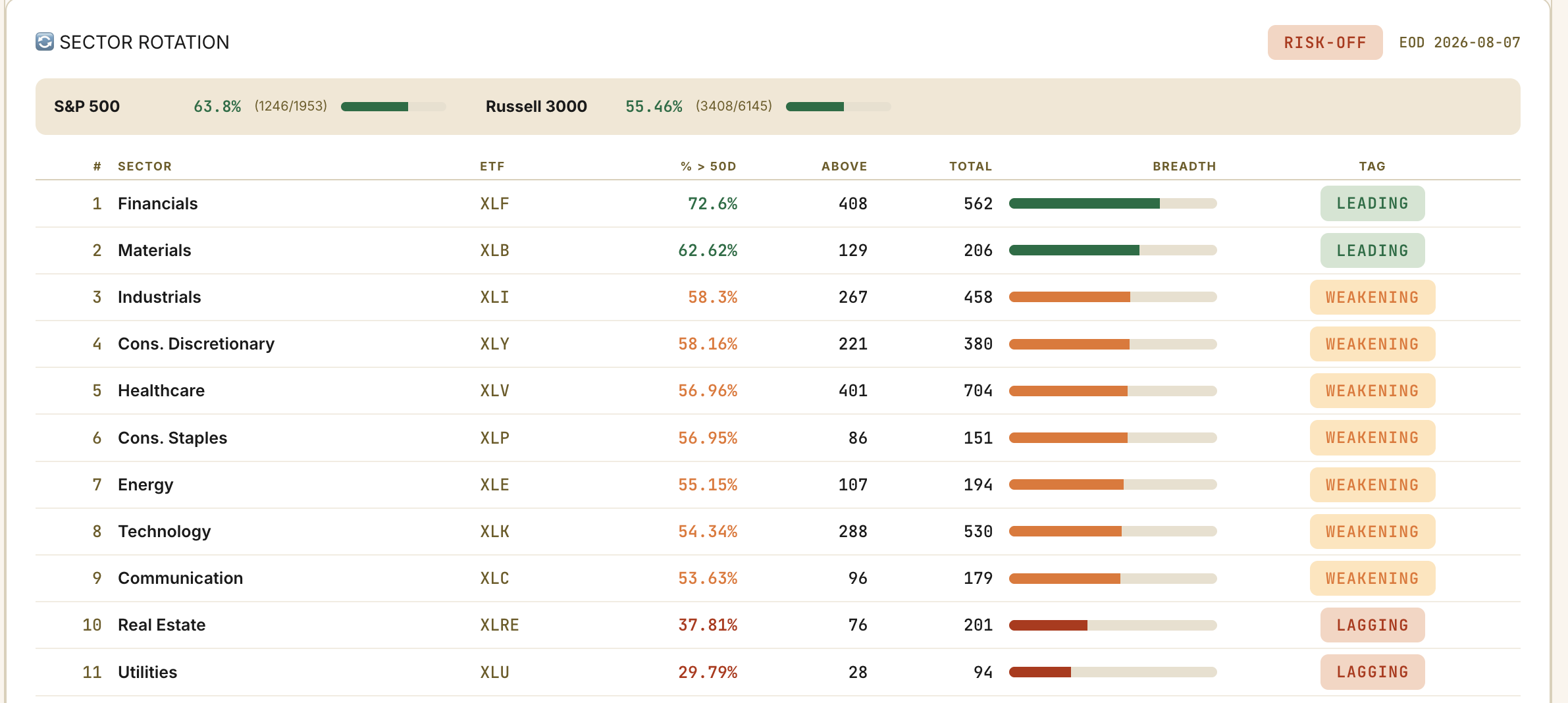Sort by the ETF column header
This screenshot has width=1568, height=703.
tap(492, 167)
